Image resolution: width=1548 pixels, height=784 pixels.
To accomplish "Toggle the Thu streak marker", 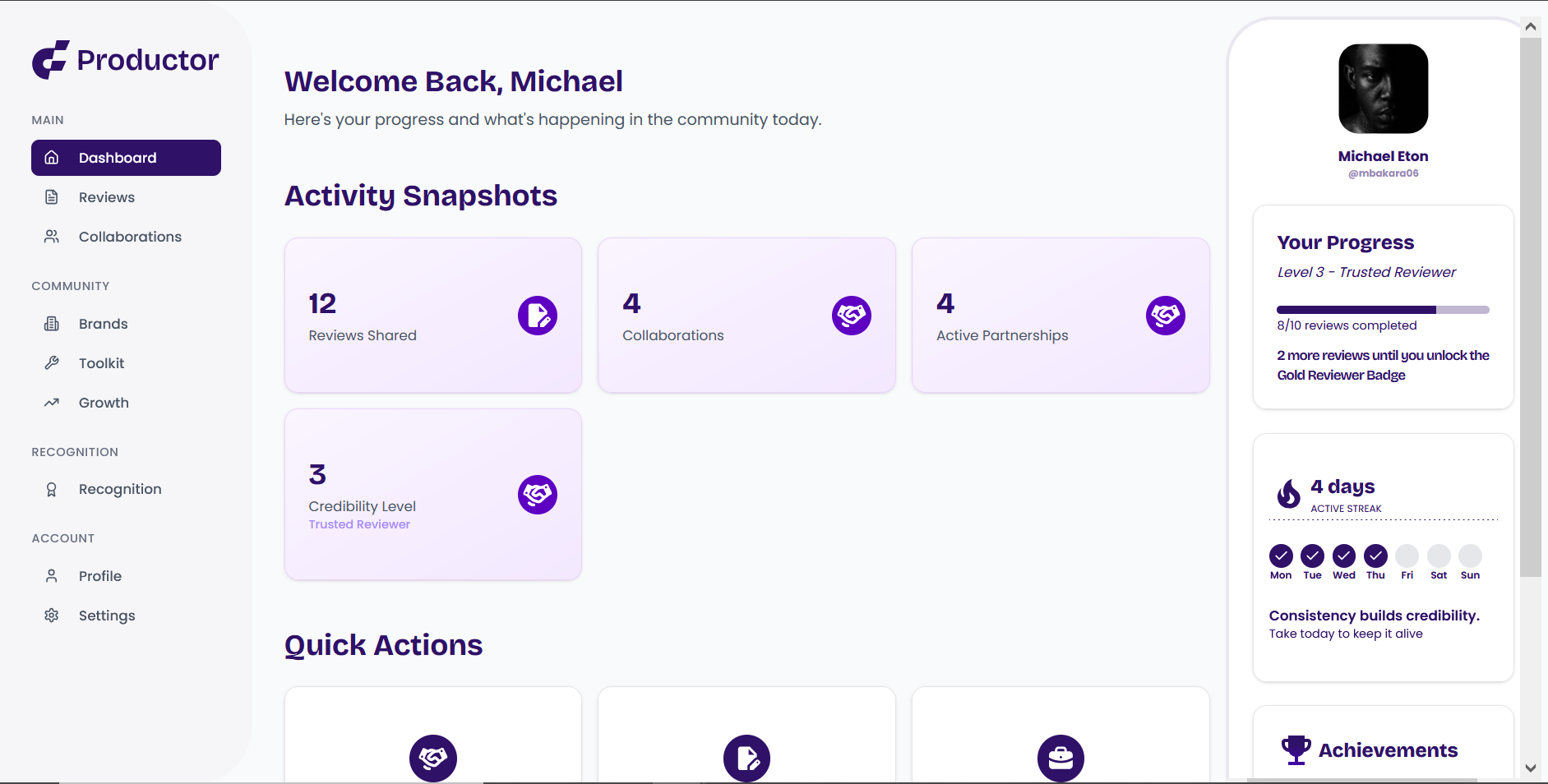I will coord(1375,556).
